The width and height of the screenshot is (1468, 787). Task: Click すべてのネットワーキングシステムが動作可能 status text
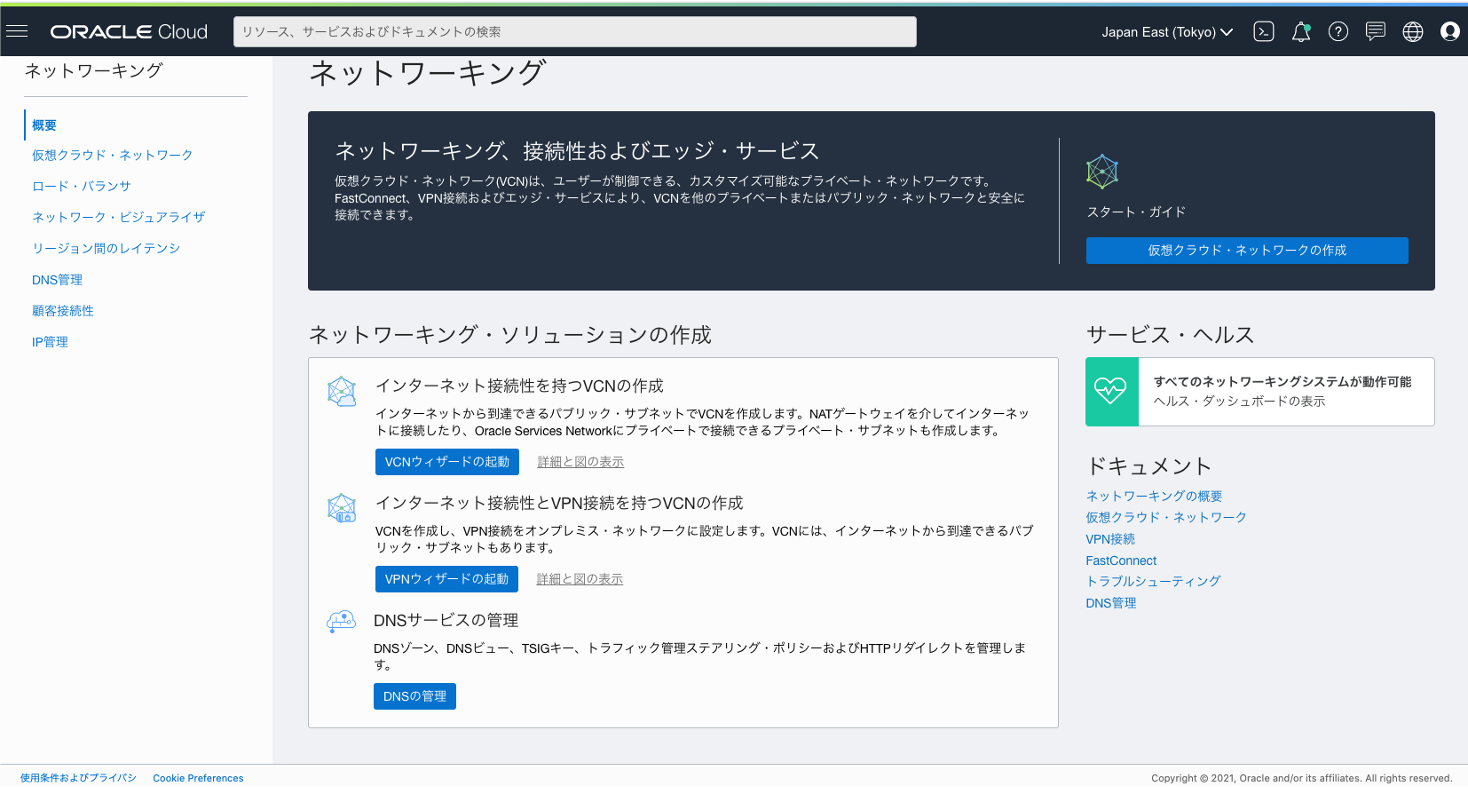tap(1282, 382)
